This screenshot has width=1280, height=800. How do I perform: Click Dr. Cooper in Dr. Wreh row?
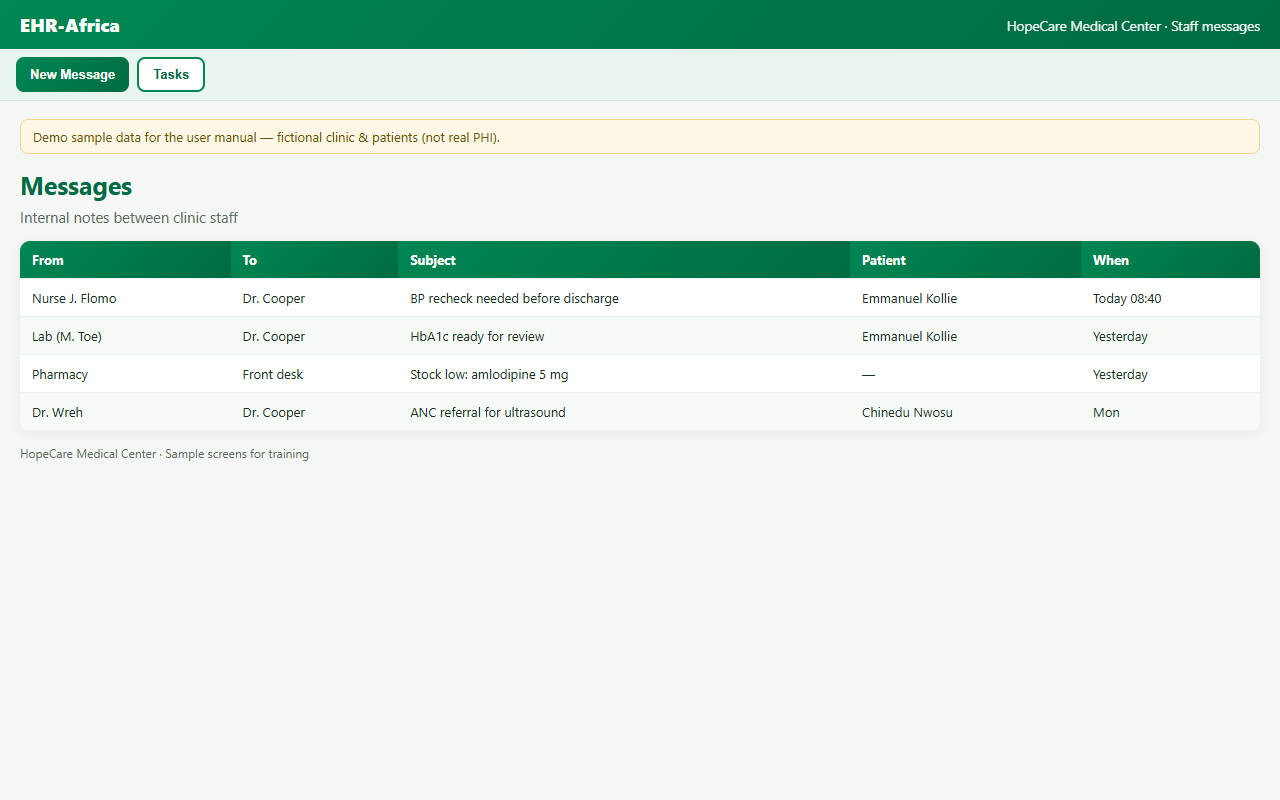coord(274,412)
